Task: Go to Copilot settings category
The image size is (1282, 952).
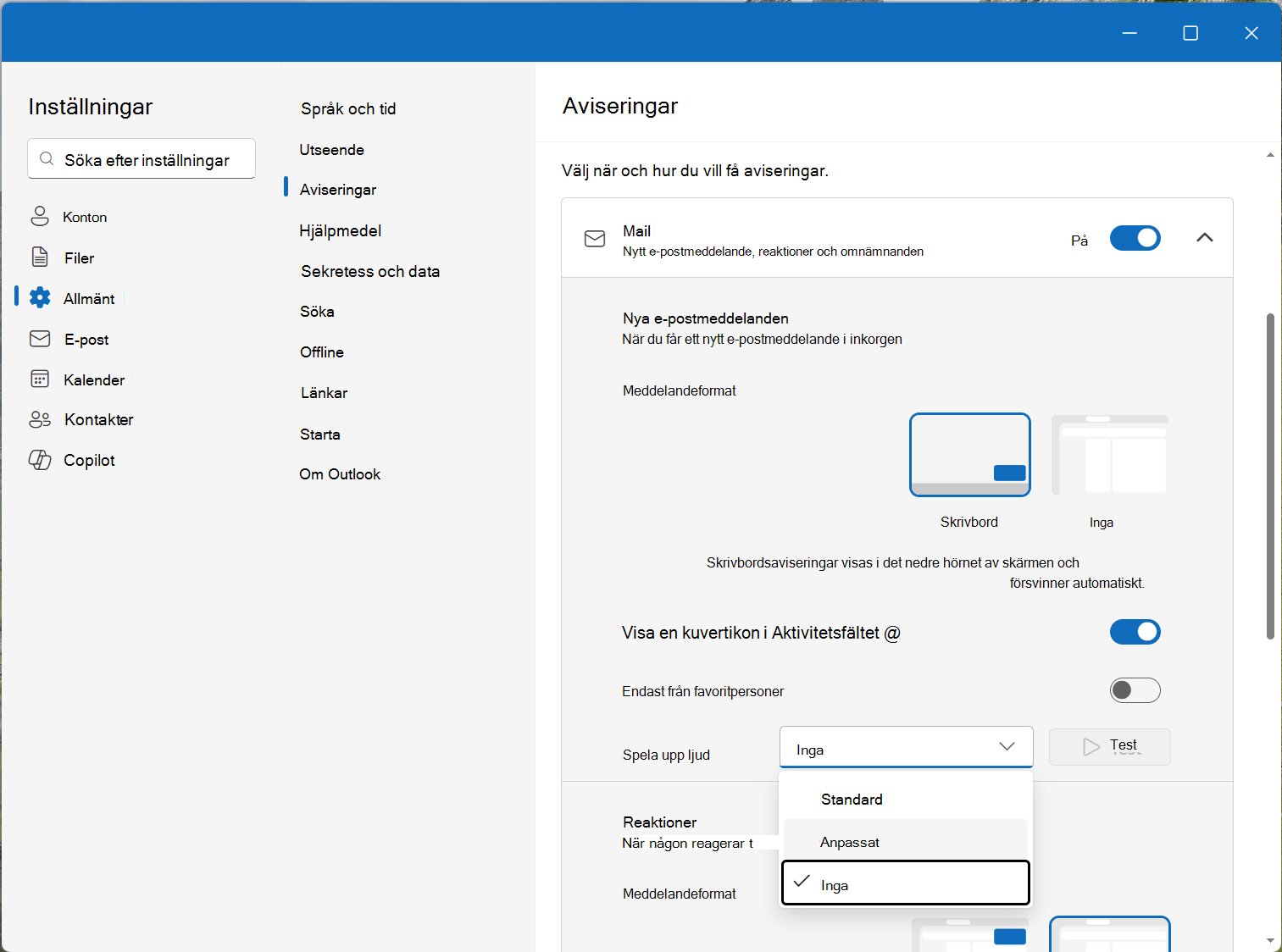Action: point(89,460)
